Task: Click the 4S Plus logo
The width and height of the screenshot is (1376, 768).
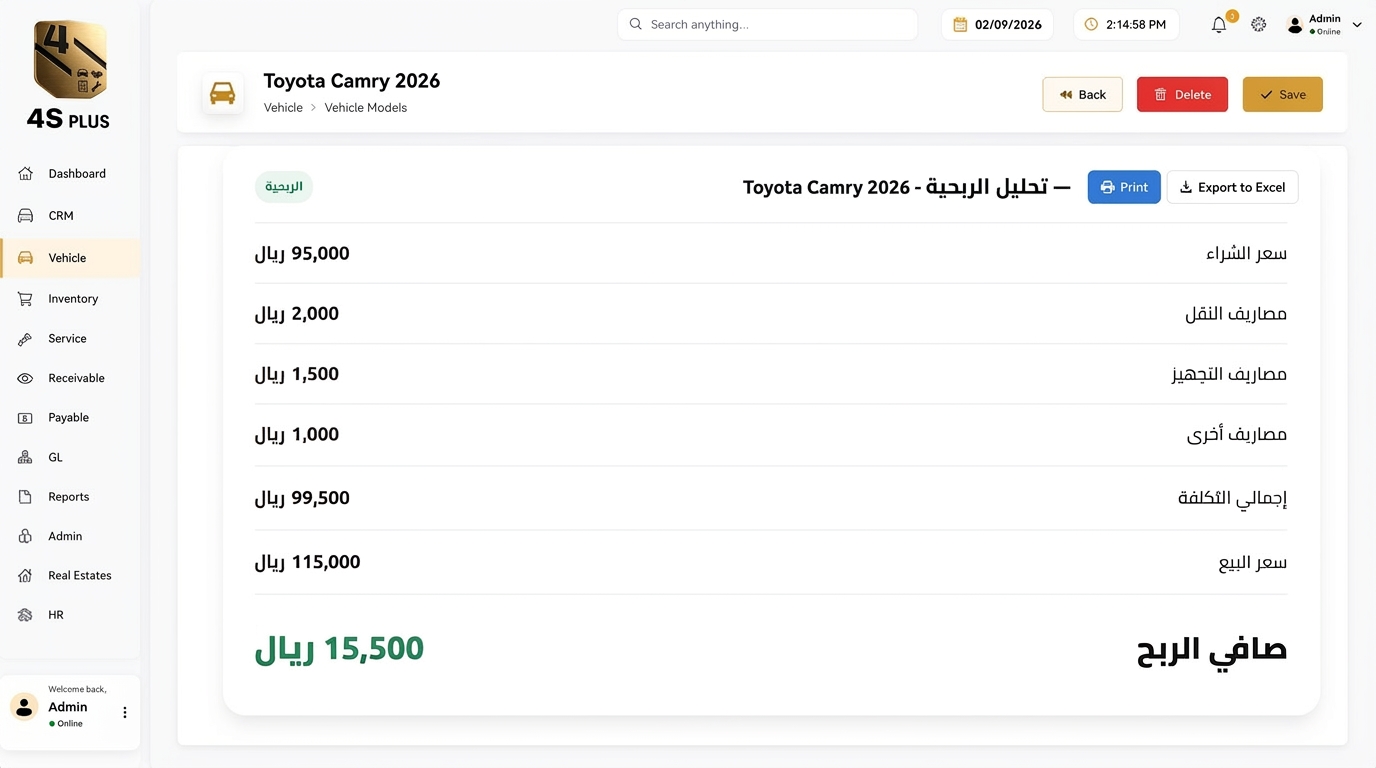Action: coord(69,76)
